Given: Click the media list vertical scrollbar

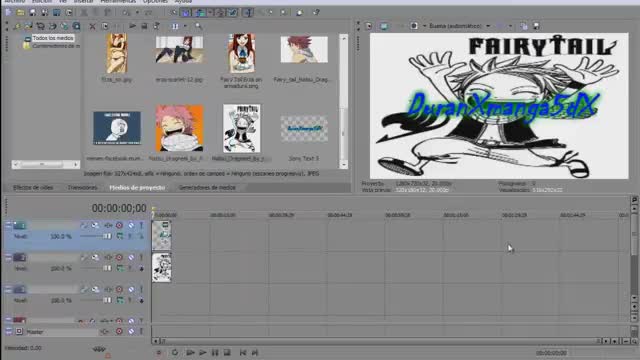Looking at the screenshot, I should point(344,102).
